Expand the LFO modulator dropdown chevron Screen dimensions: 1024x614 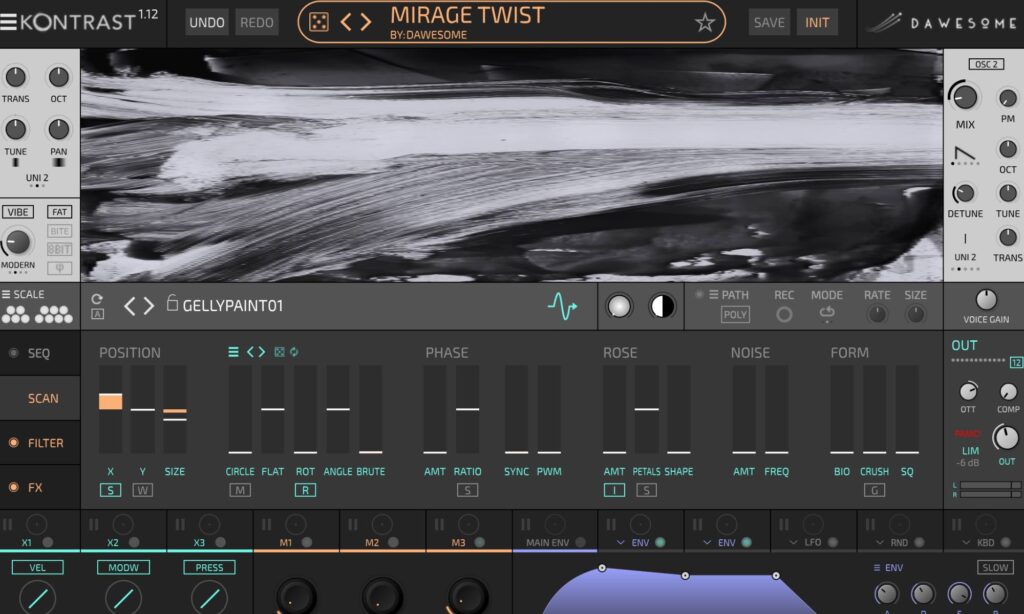tap(793, 543)
